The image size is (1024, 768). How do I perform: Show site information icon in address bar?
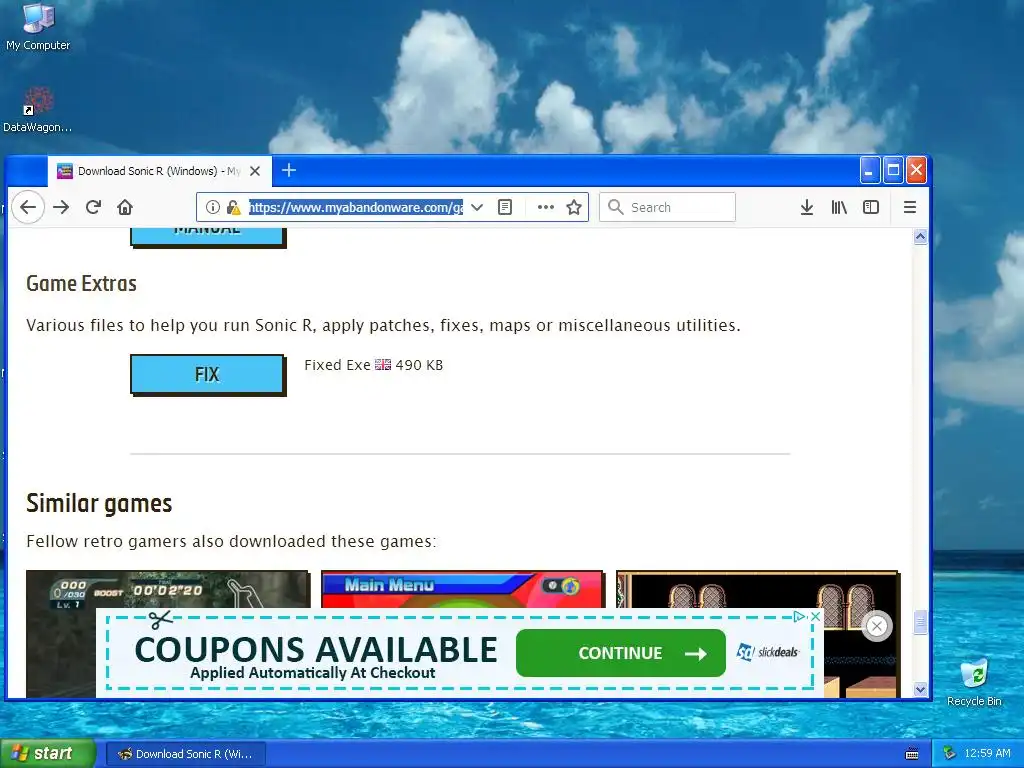pos(212,207)
